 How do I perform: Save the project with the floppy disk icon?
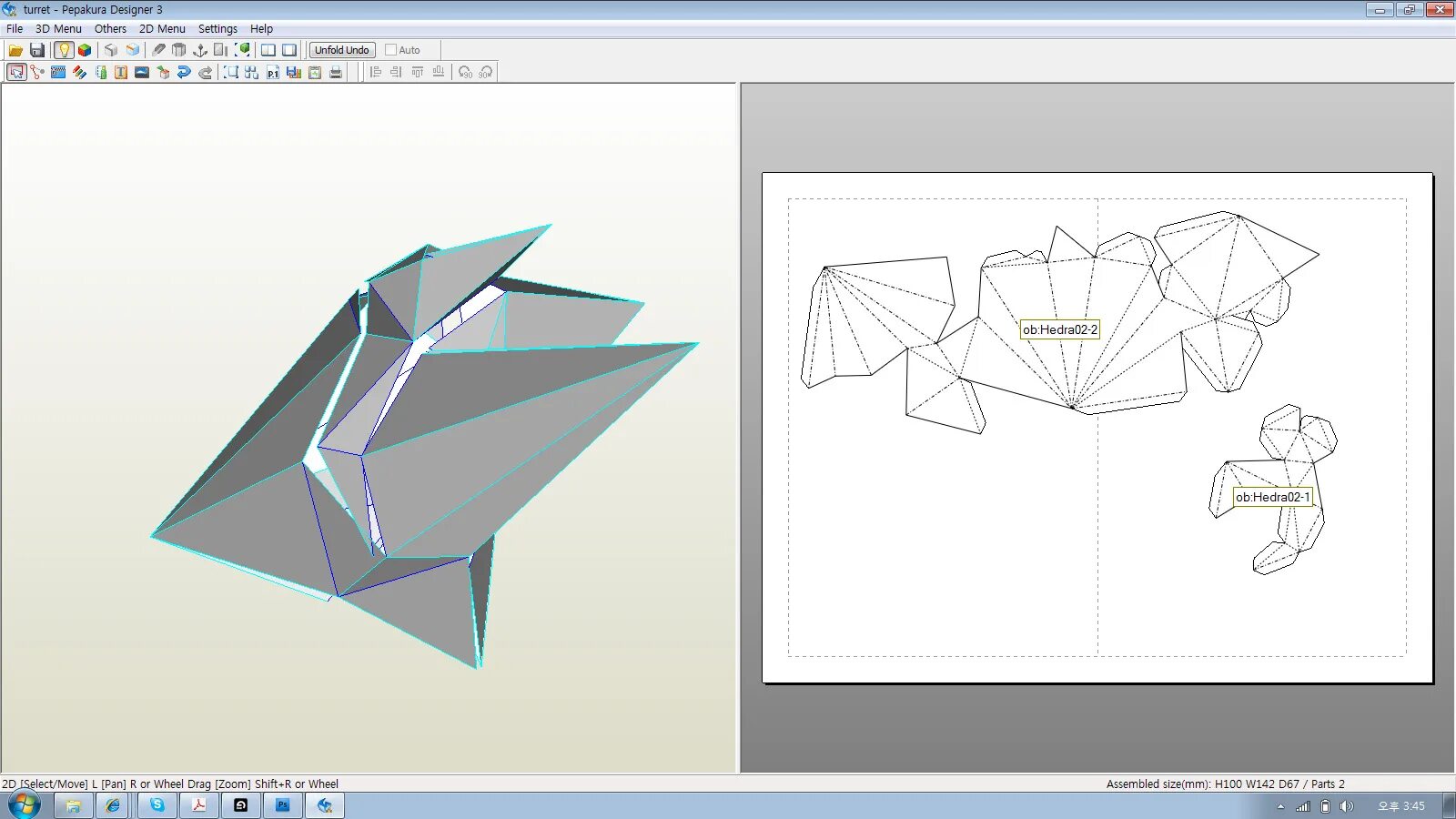[x=37, y=50]
